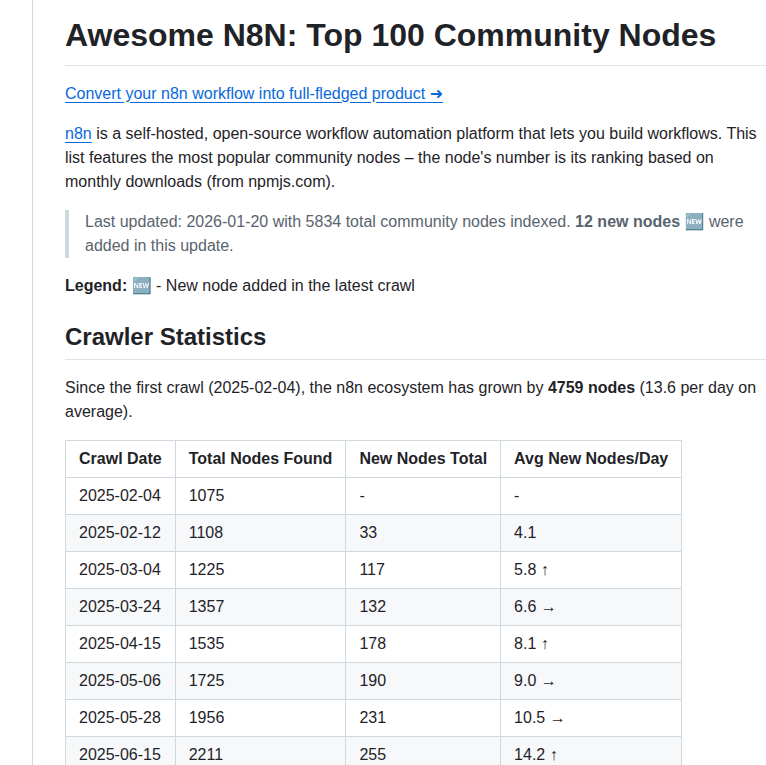
Task: Click the bold '4759 nodes' text
Action: (x=591, y=387)
